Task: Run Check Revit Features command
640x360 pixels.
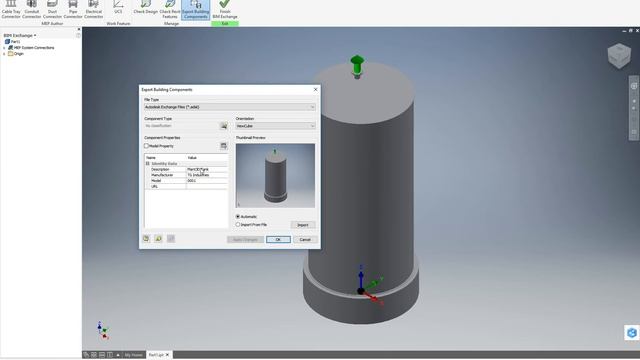Action: tap(170, 9)
